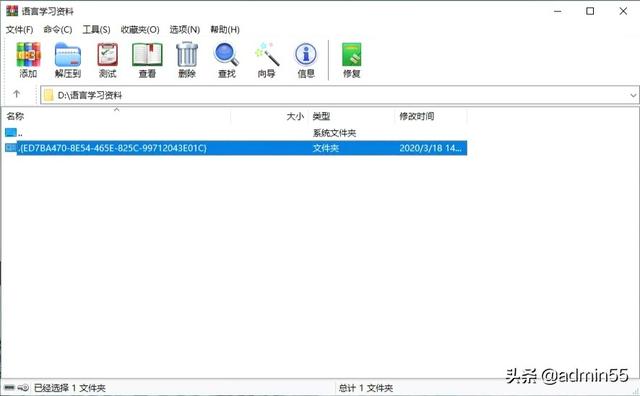Click the 2020/3/18 14... modified time cell
This screenshot has height=396, width=640.
430,148
